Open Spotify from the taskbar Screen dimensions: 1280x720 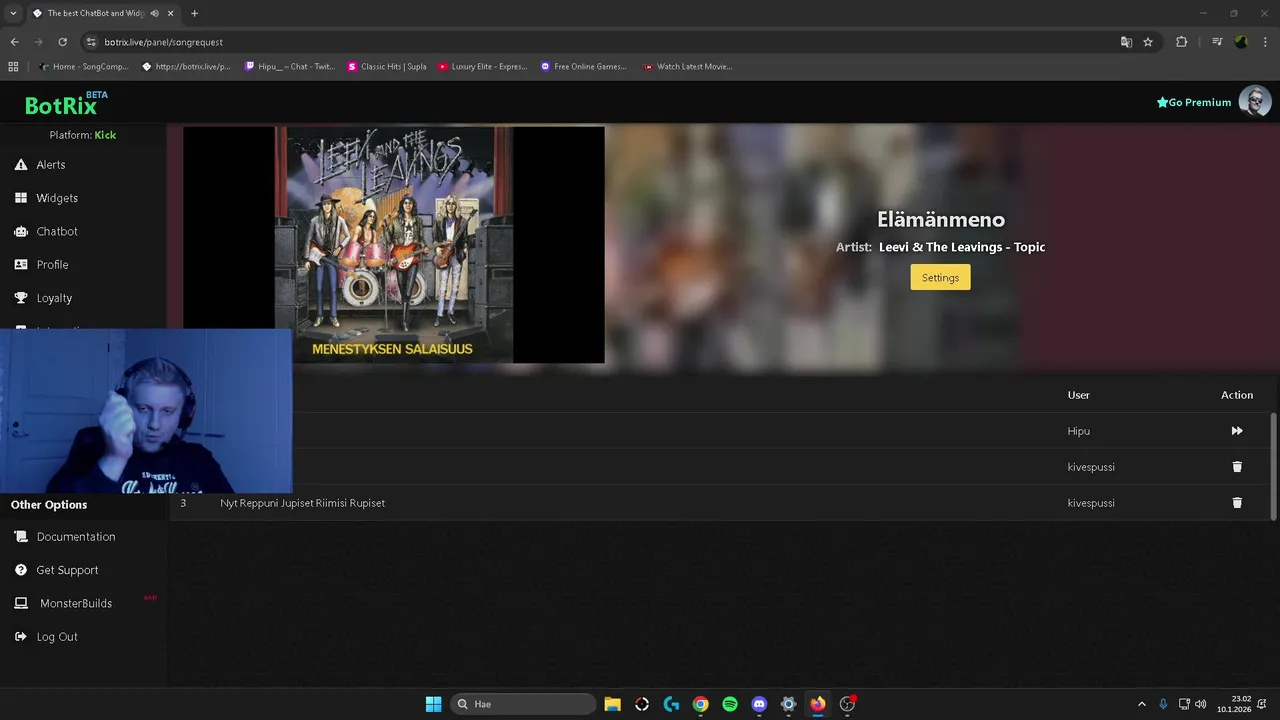click(x=730, y=704)
